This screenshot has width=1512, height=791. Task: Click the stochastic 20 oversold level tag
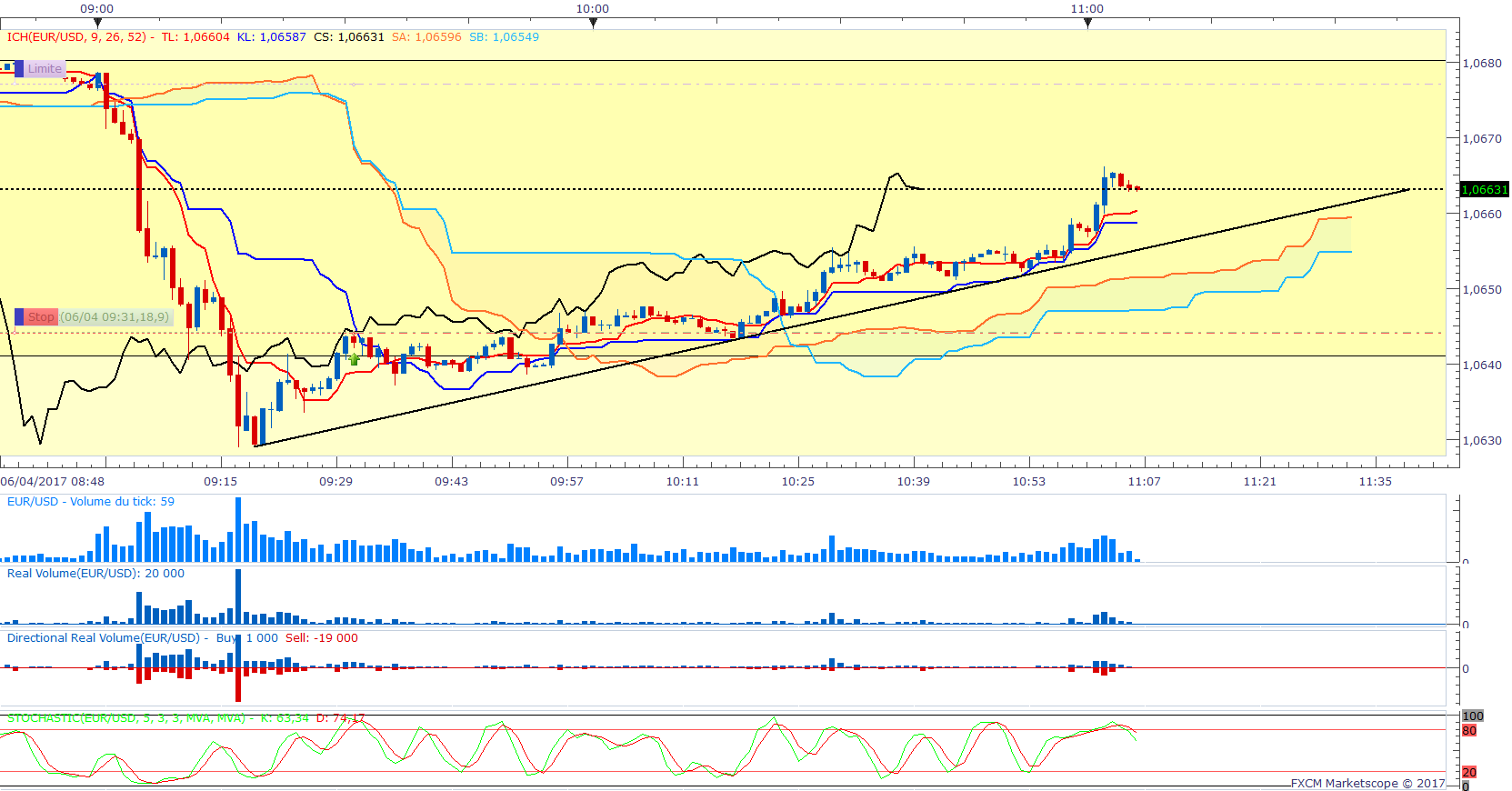[1469, 773]
